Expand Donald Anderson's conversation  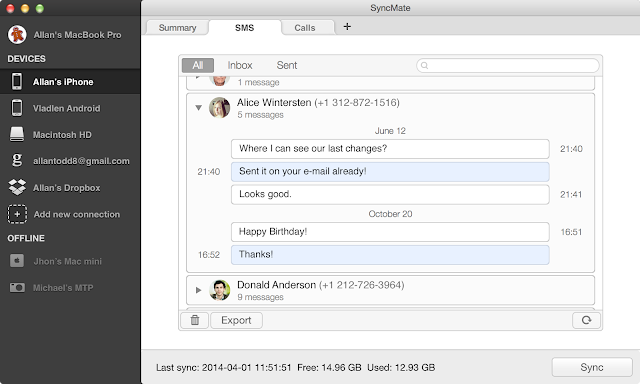point(198,290)
